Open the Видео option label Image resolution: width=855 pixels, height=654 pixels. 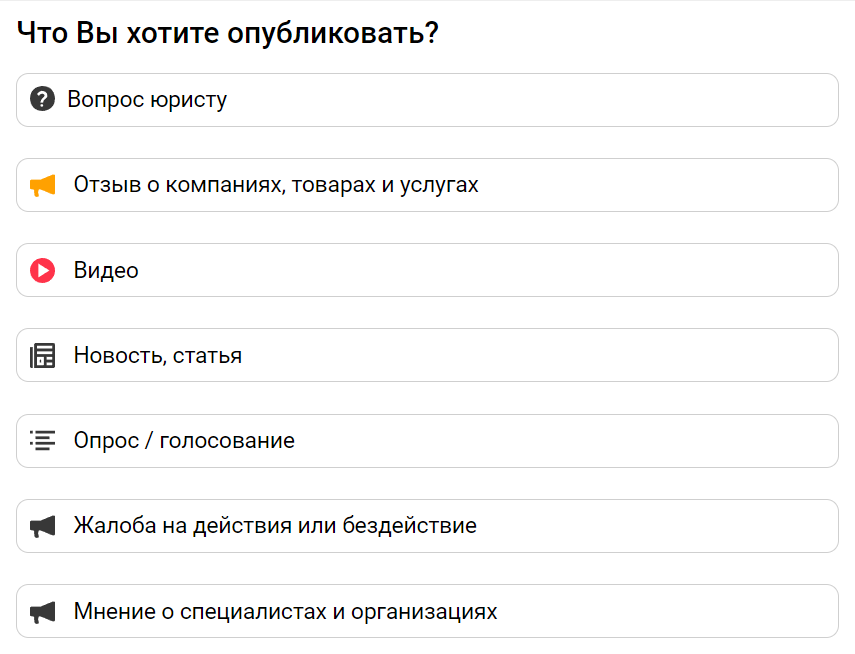(106, 271)
